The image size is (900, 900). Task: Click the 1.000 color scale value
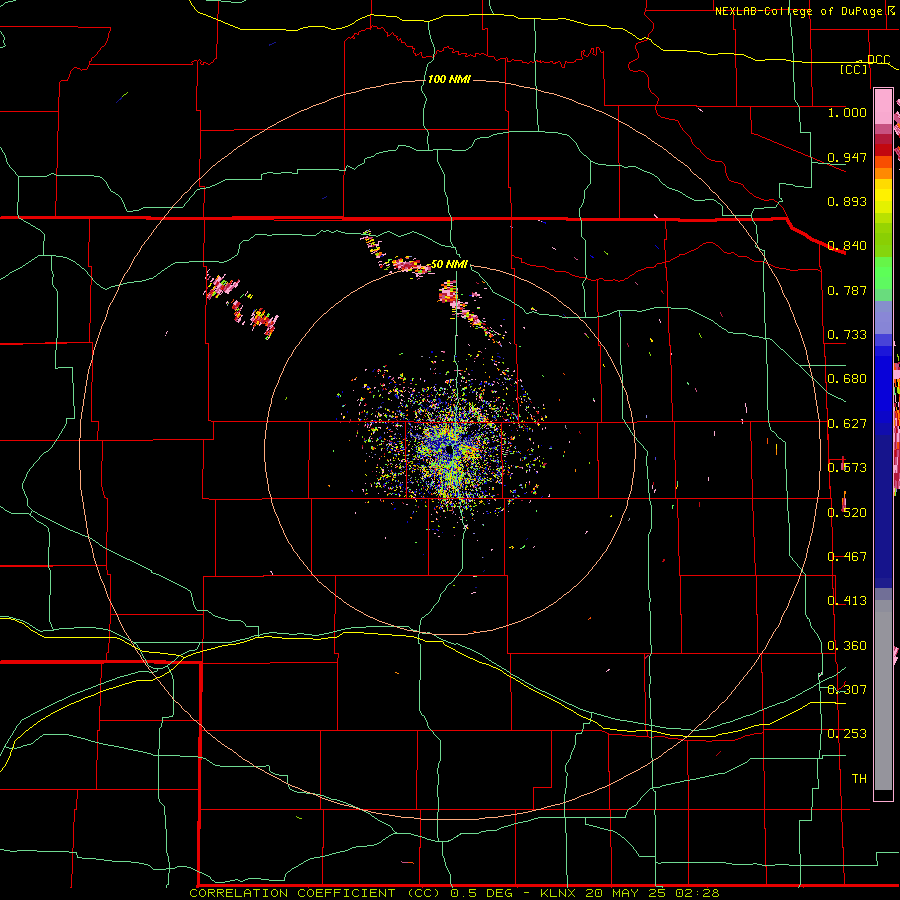(847, 113)
